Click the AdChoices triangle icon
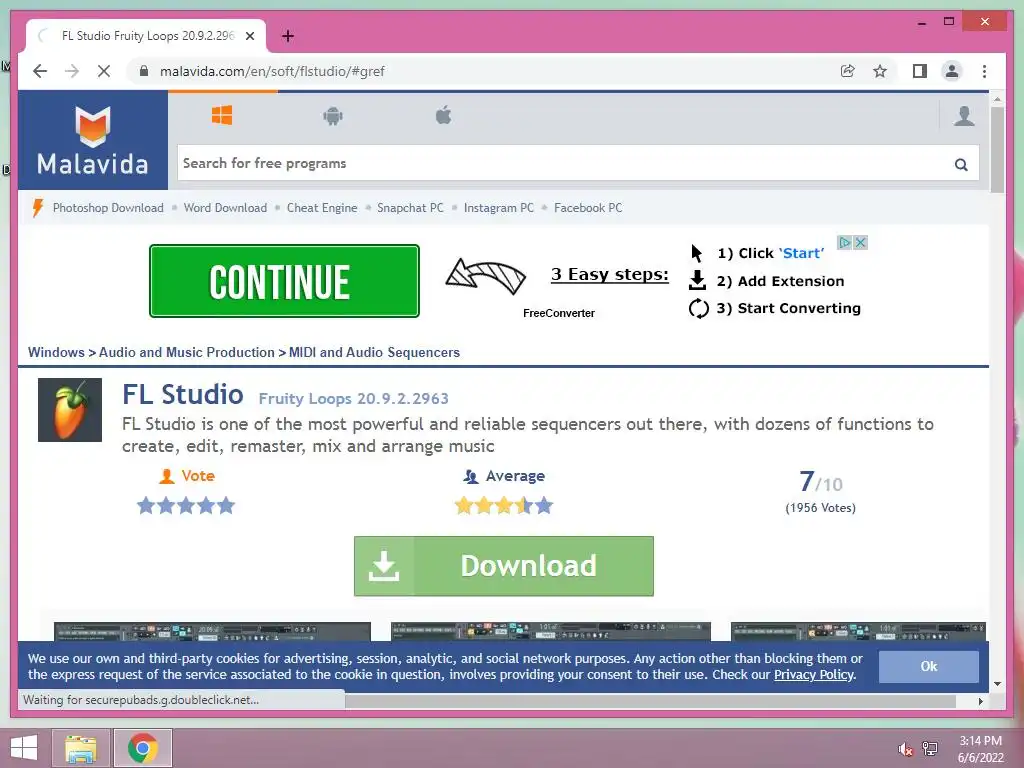 tap(845, 242)
